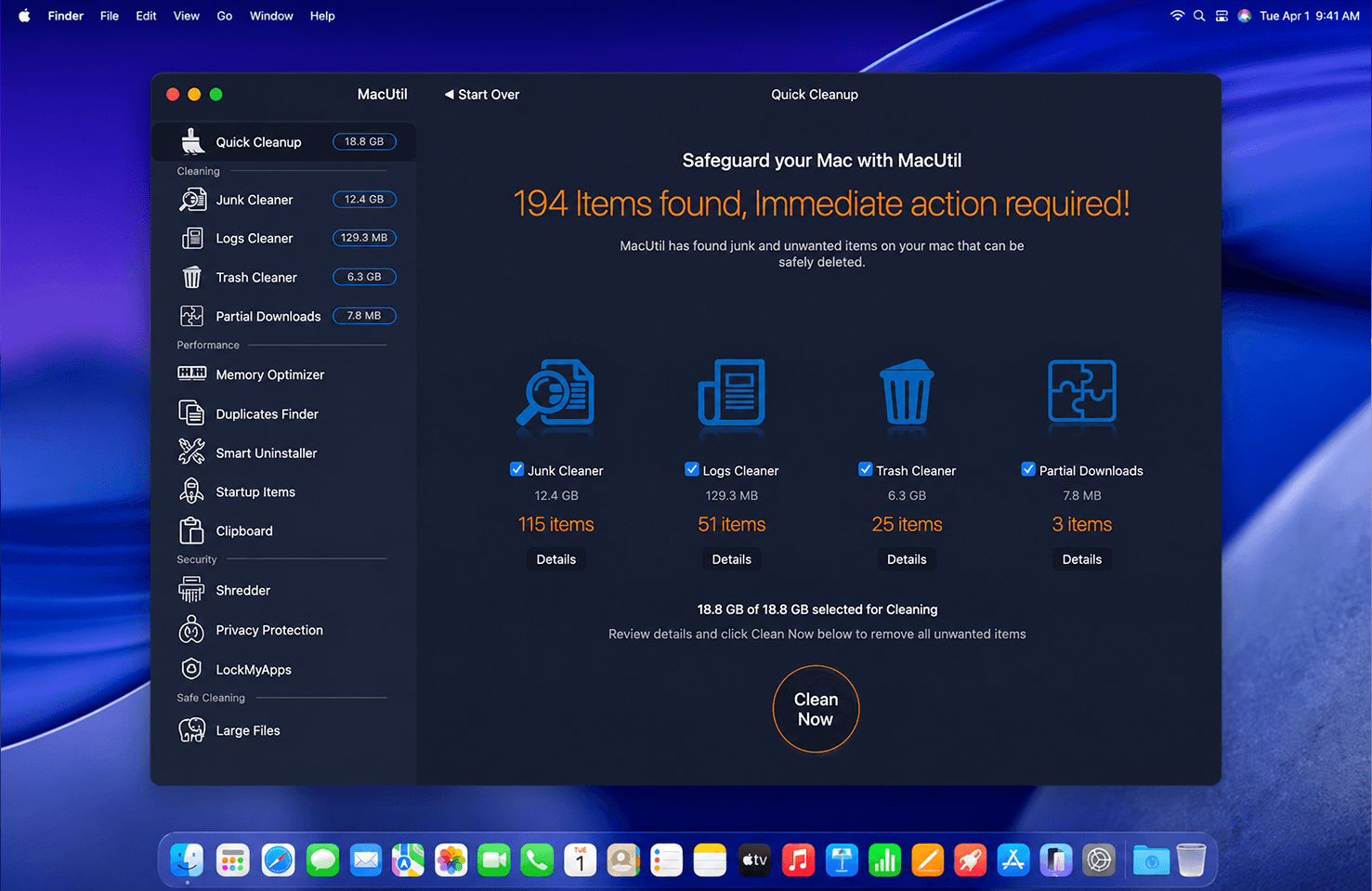Click the '51 items' count
Viewport: 1372px width, 891px height.
[x=732, y=525]
